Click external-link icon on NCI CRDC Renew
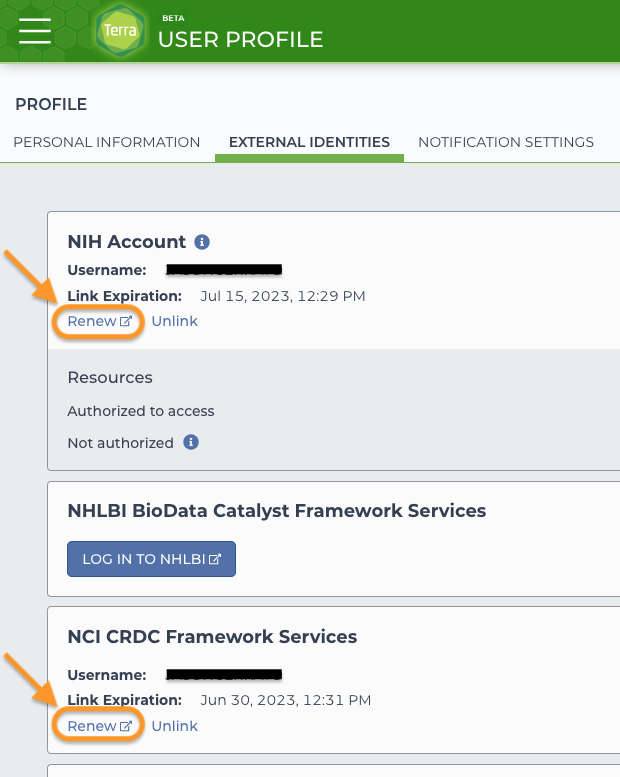The width and height of the screenshot is (620, 777). point(126,726)
